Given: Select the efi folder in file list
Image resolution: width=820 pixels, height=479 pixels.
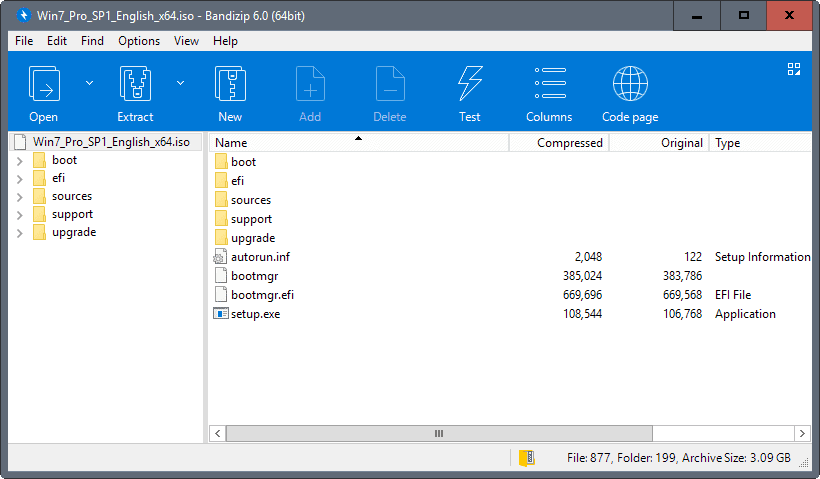Looking at the screenshot, I should (x=237, y=181).
